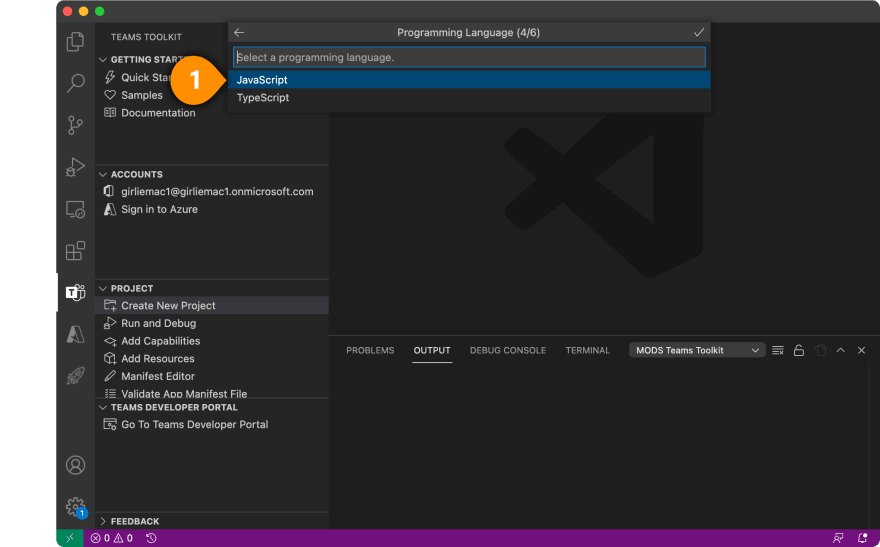Image resolution: width=880 pixels, height=547 pixels.
Task: Click Create New Project
Action: (x=212, y=306)
